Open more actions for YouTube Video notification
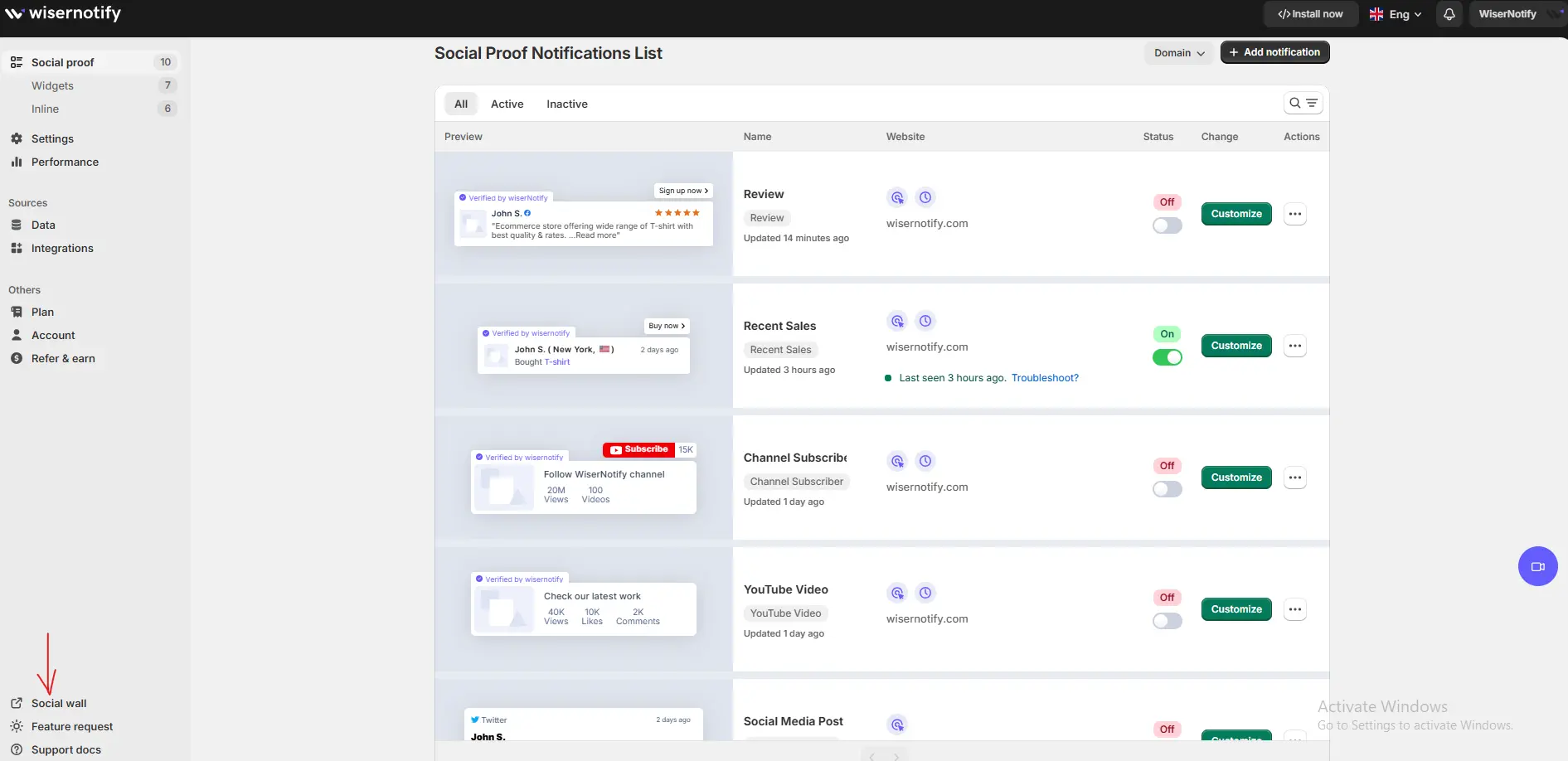The width and height of the screenshot is (1568, 761). tap(1295, 609)
